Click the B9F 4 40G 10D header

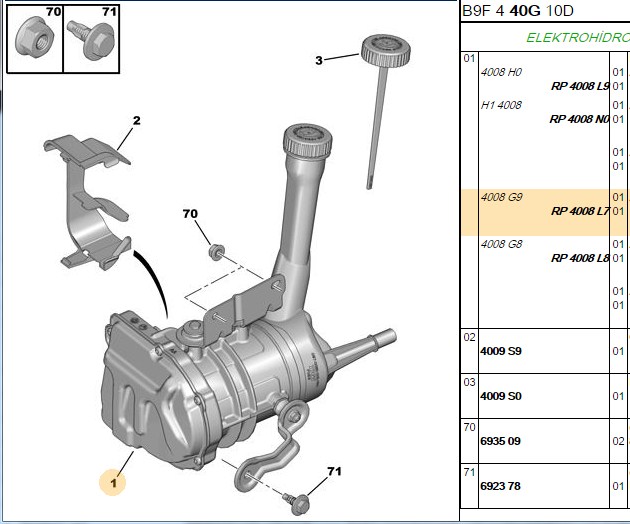click(x=518, y=11)
